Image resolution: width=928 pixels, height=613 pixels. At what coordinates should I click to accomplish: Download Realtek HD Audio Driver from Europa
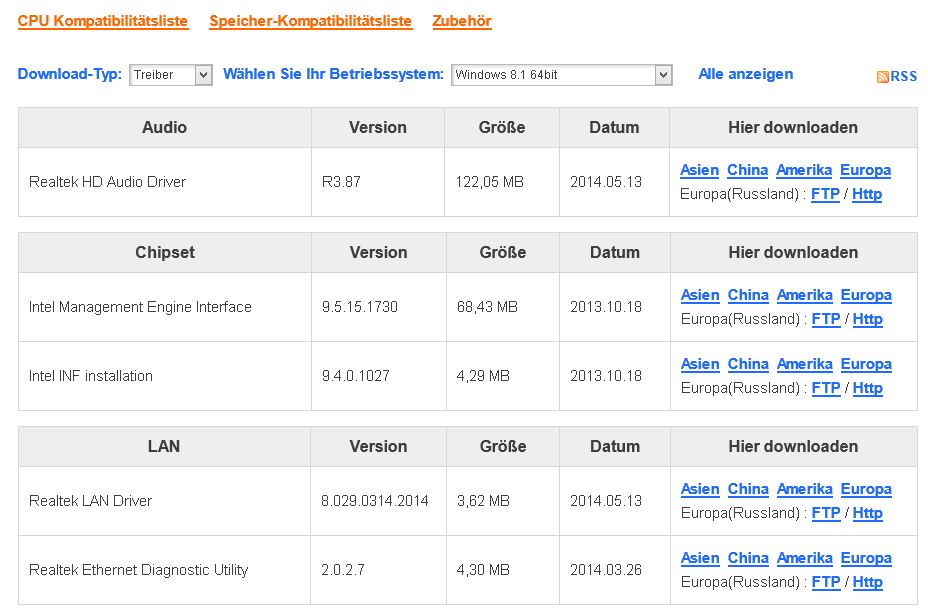(x=865, y=170)
